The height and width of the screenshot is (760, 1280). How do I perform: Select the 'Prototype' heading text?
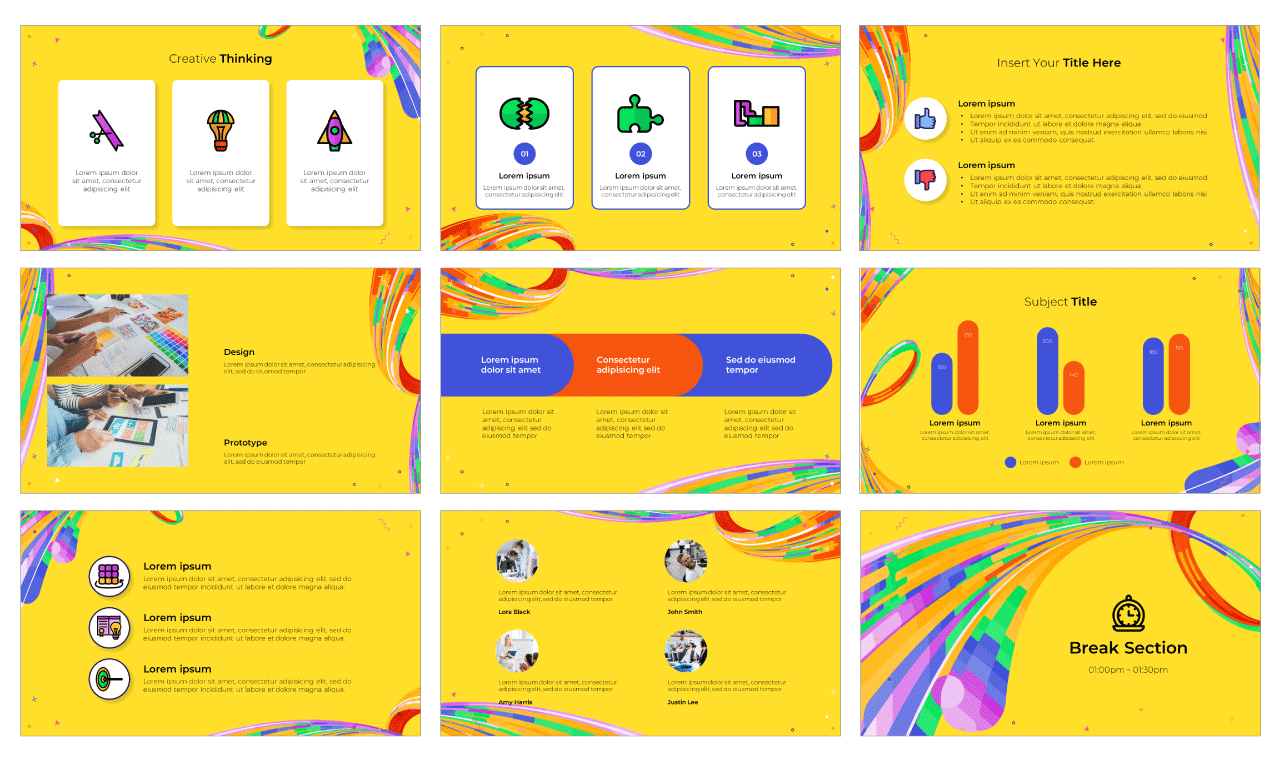click(x=246, y=443)
